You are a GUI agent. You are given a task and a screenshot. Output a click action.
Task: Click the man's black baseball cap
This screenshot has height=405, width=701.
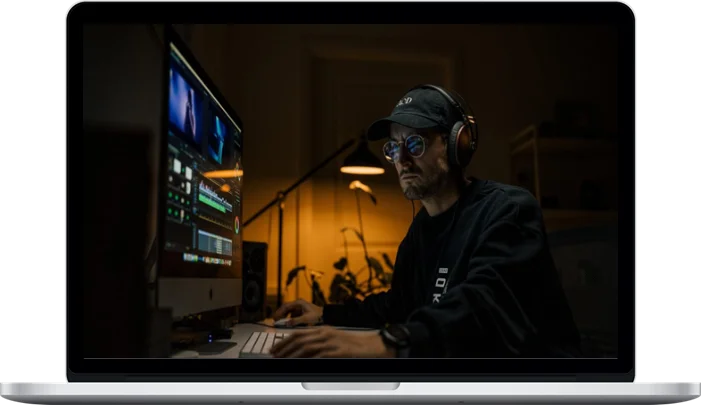click(x=412, y=111)
